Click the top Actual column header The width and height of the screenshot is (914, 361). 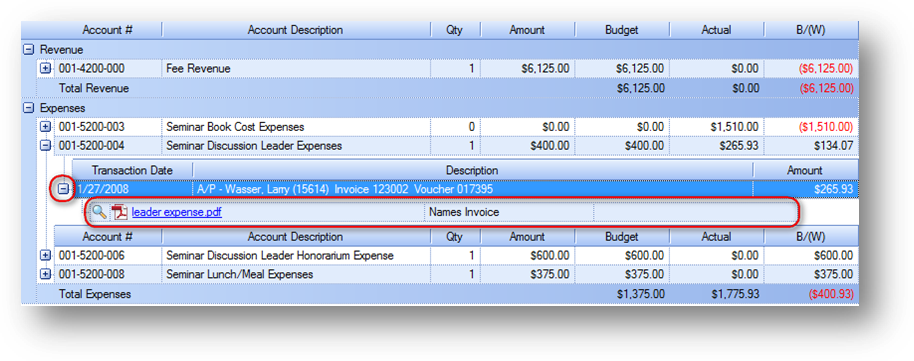click(716, 30)
